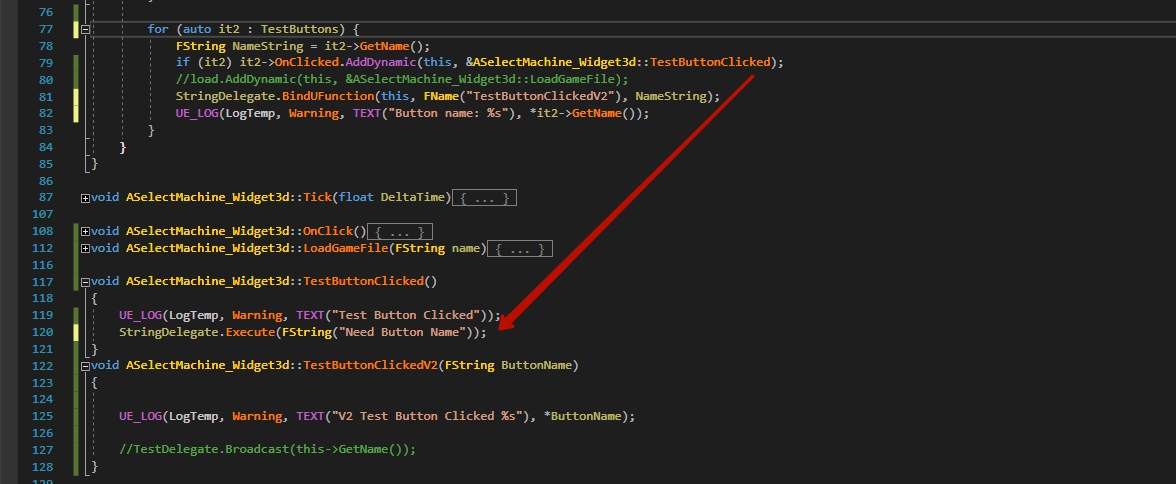Collapse the TestButtonClicked function at line 117

[x=85, y=282]
